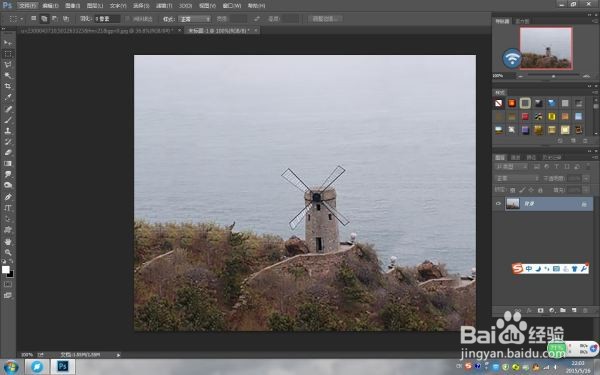This screenshot has width=600, height=375.
Task: Open the Layers panel menu
Action: pyautogui.click(x=595, y=157)
